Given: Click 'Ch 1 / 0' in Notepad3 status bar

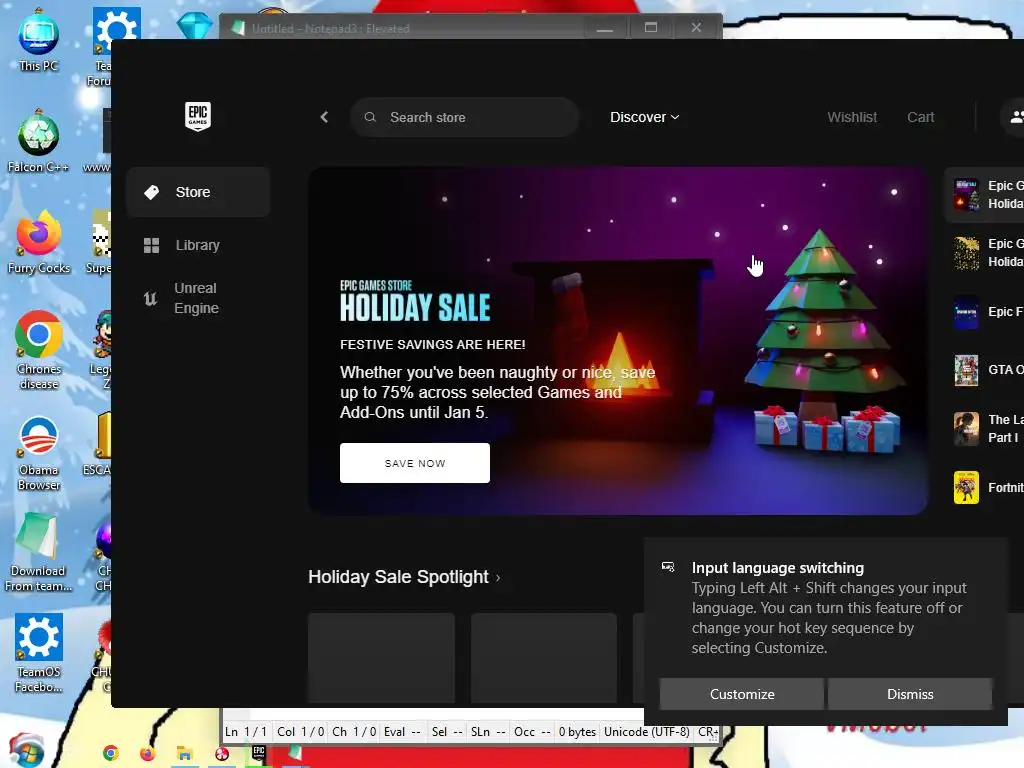Looking at the screenshot, I should 354,731.
